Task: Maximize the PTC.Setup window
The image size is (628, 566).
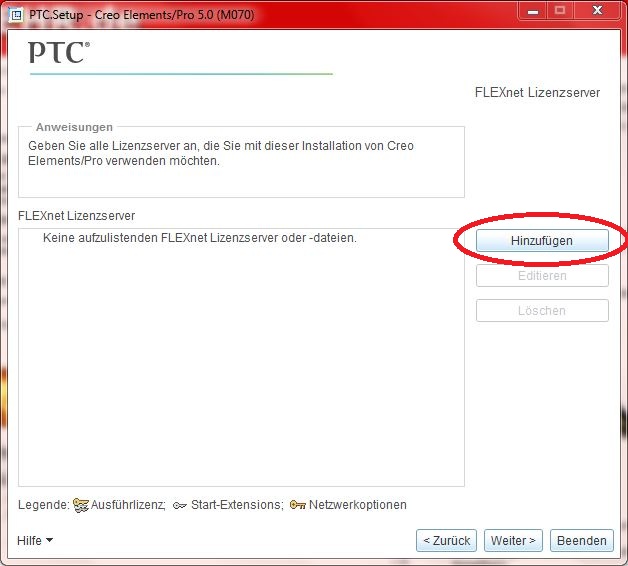Action: pyautogui.click(x=559, y=10)
